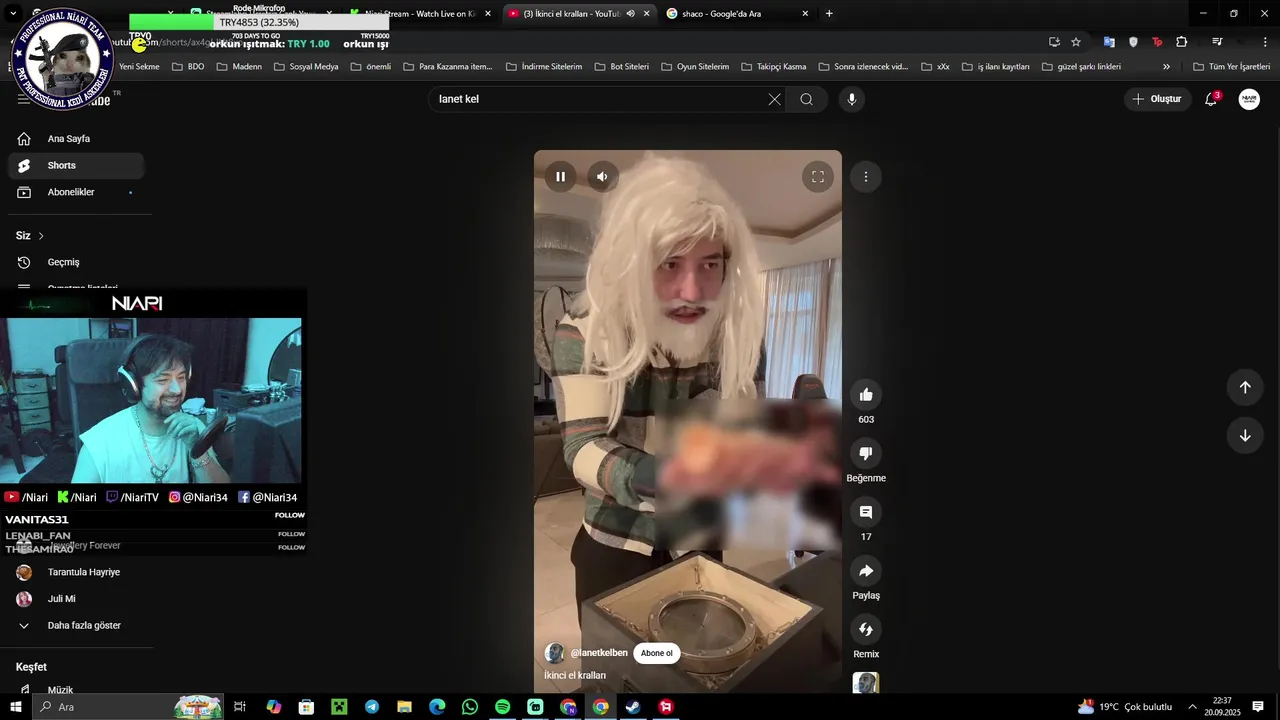Open the lanetkelben channel avatar
This screenshot has height=720, width=1280.
pyautogui.click(x=554, y=653)
